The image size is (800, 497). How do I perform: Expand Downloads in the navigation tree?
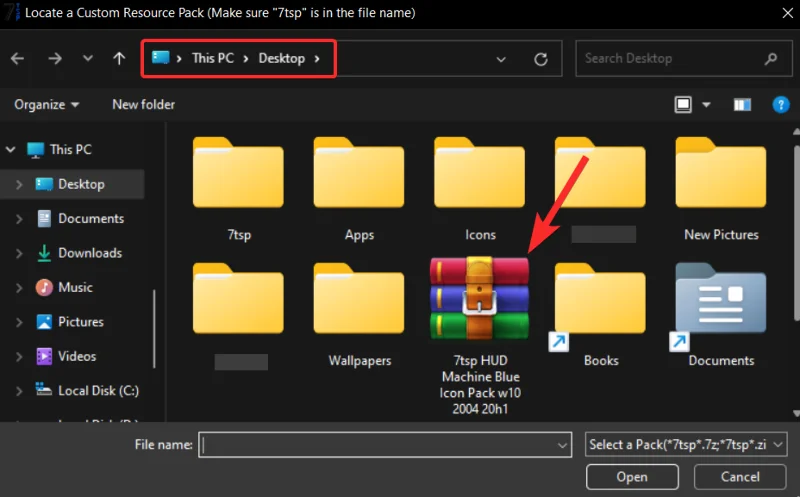coord(19,253)
